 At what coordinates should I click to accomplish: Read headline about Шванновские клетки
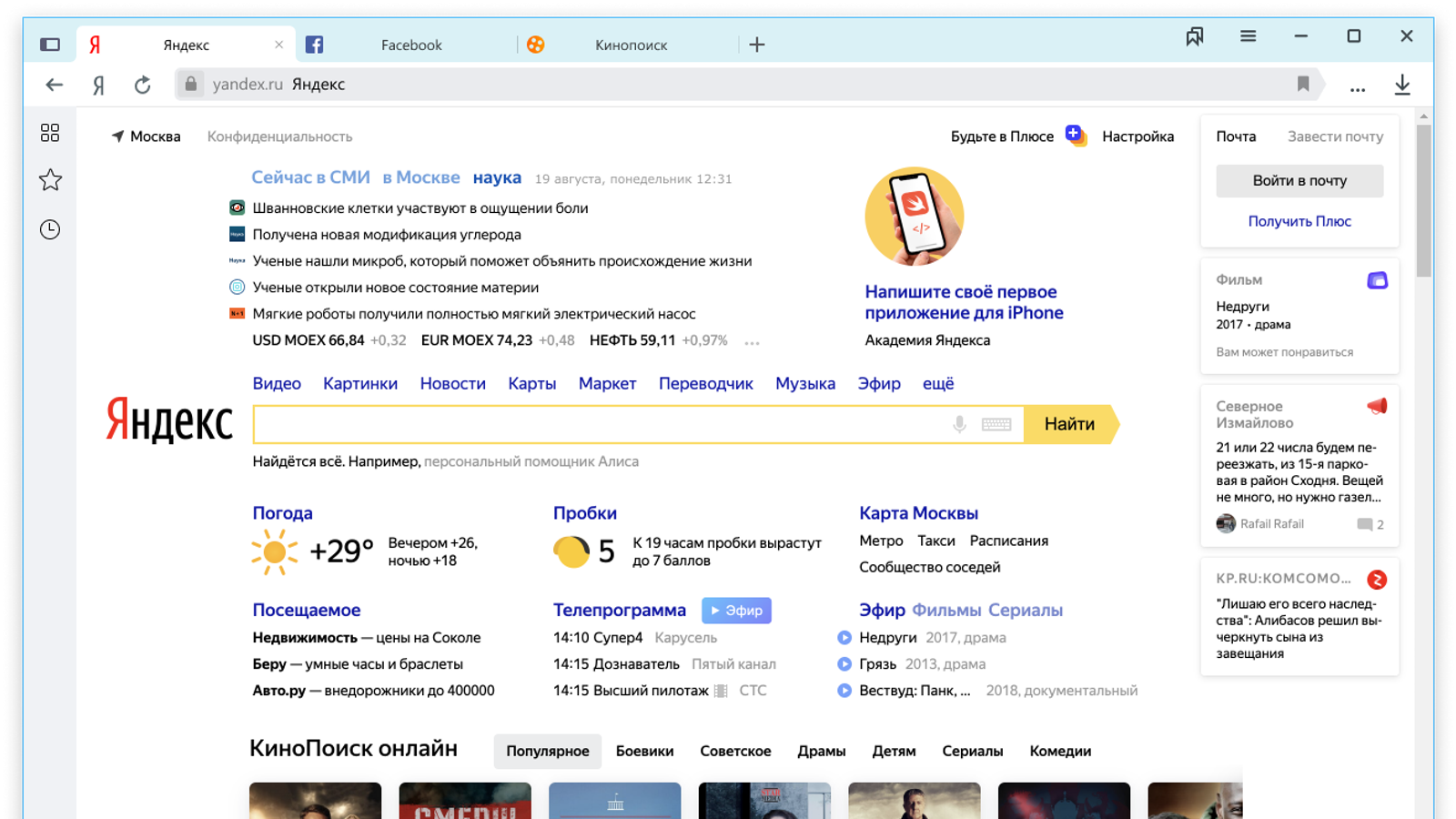point(420,208)
